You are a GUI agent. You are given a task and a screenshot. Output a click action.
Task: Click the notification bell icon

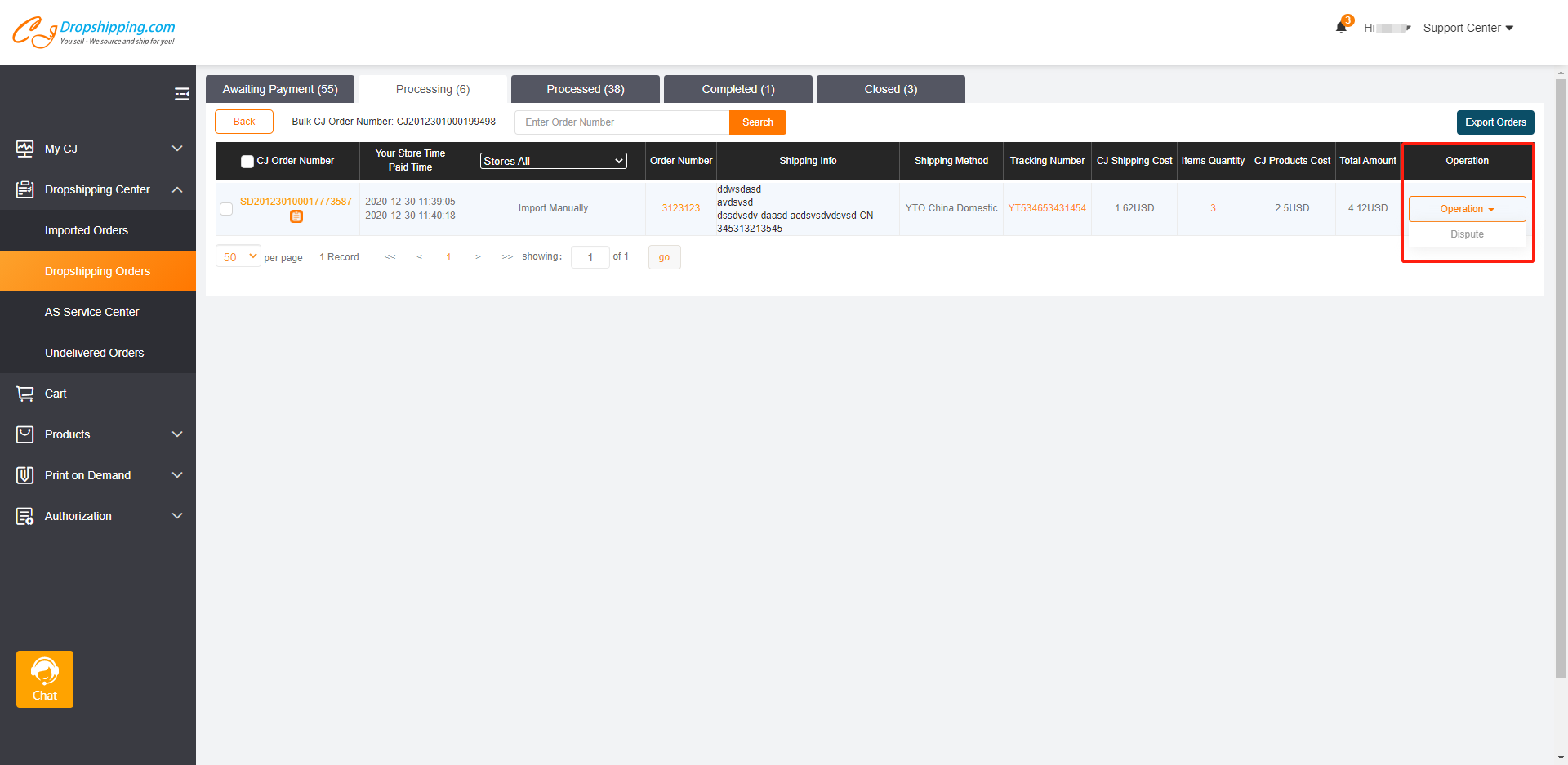pyautogui.click(x=1340, y=27)
